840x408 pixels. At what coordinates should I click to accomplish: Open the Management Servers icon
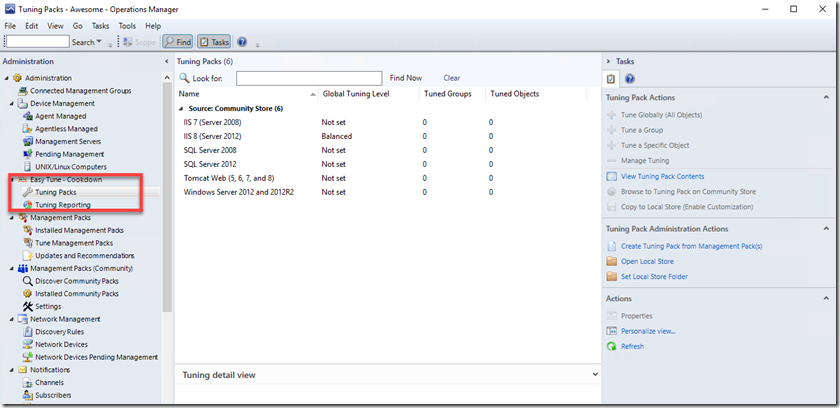pos(28,141)
